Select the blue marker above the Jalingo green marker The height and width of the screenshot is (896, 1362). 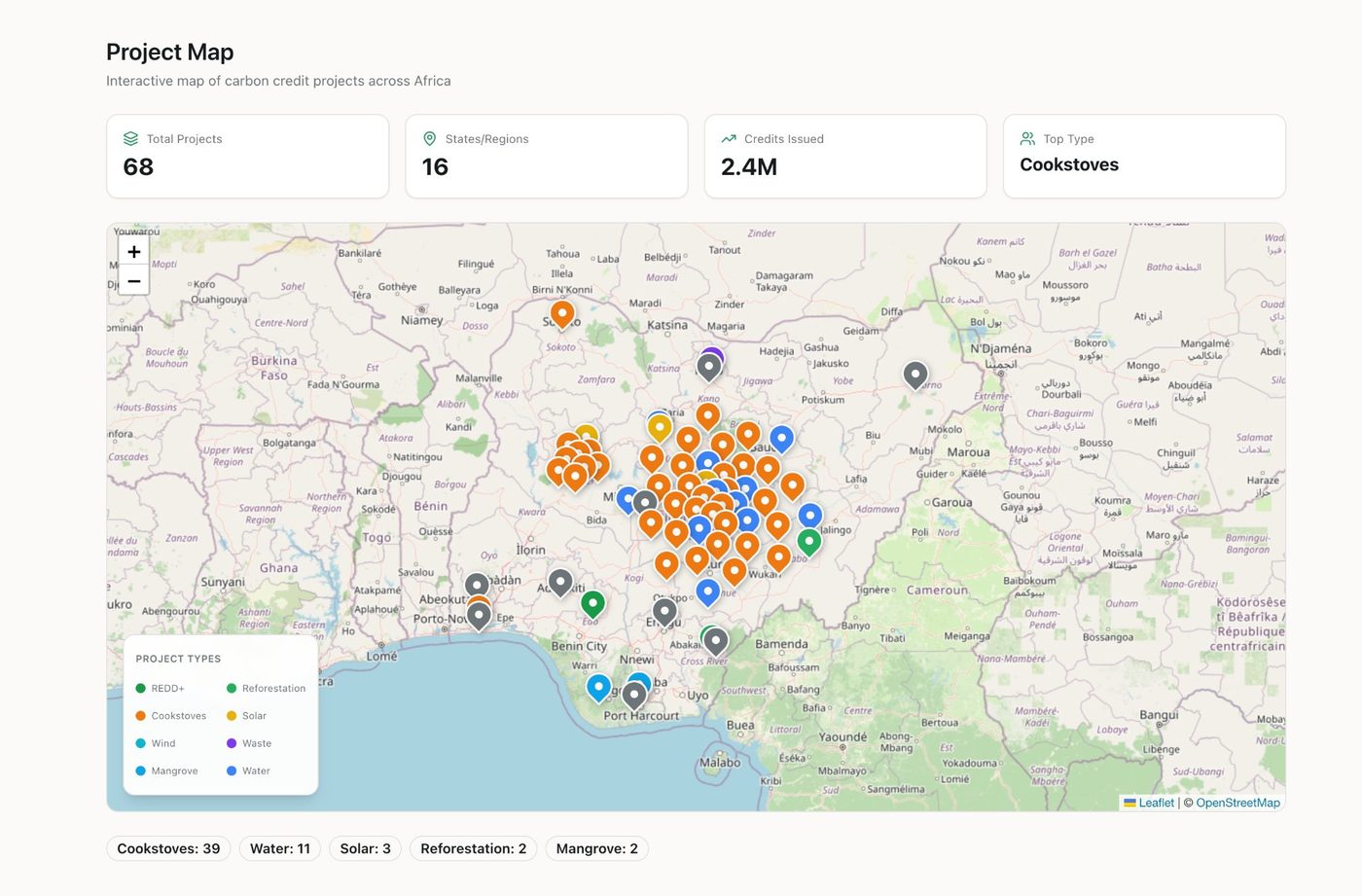pyautogui.click(x=810, y=516)
